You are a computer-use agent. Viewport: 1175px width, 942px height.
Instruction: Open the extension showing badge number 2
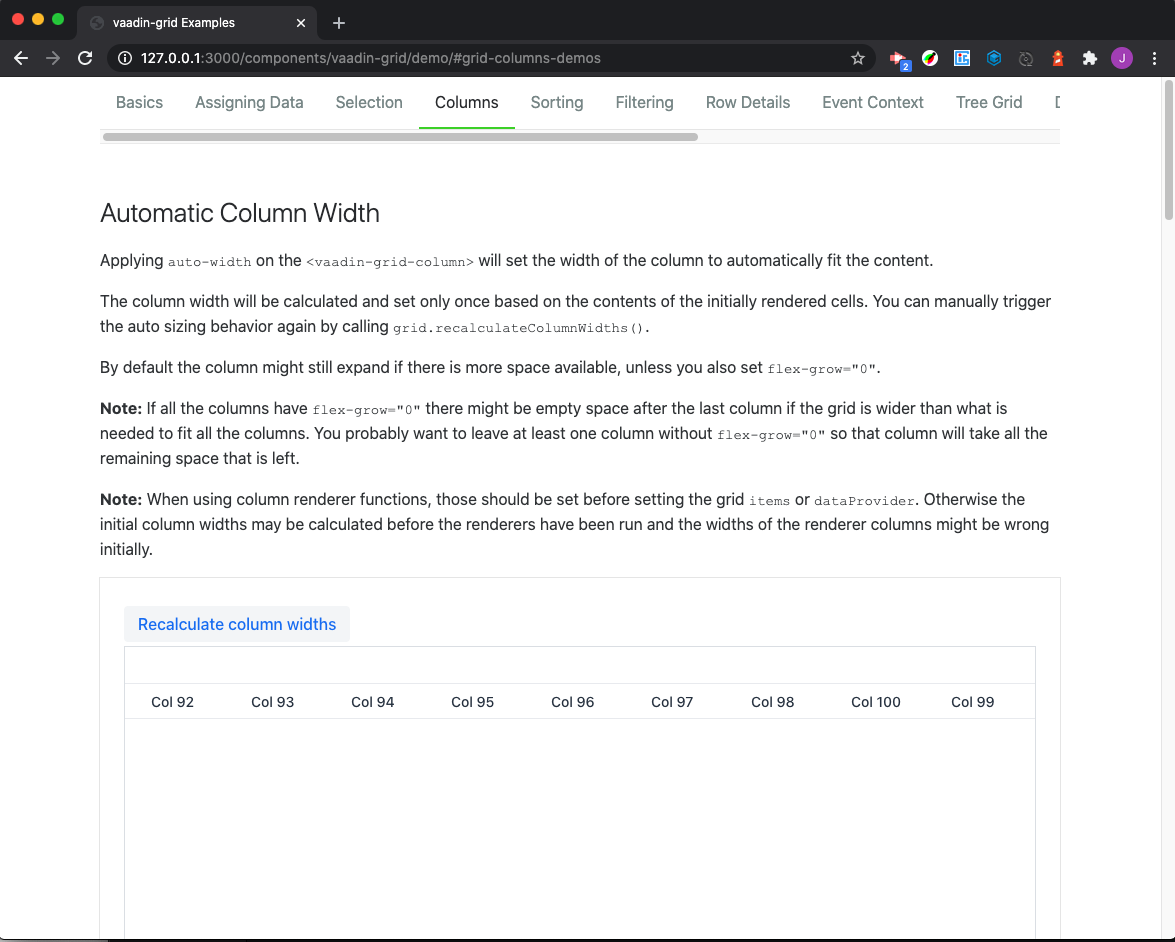pyautogui.click(x=897, y=58)
